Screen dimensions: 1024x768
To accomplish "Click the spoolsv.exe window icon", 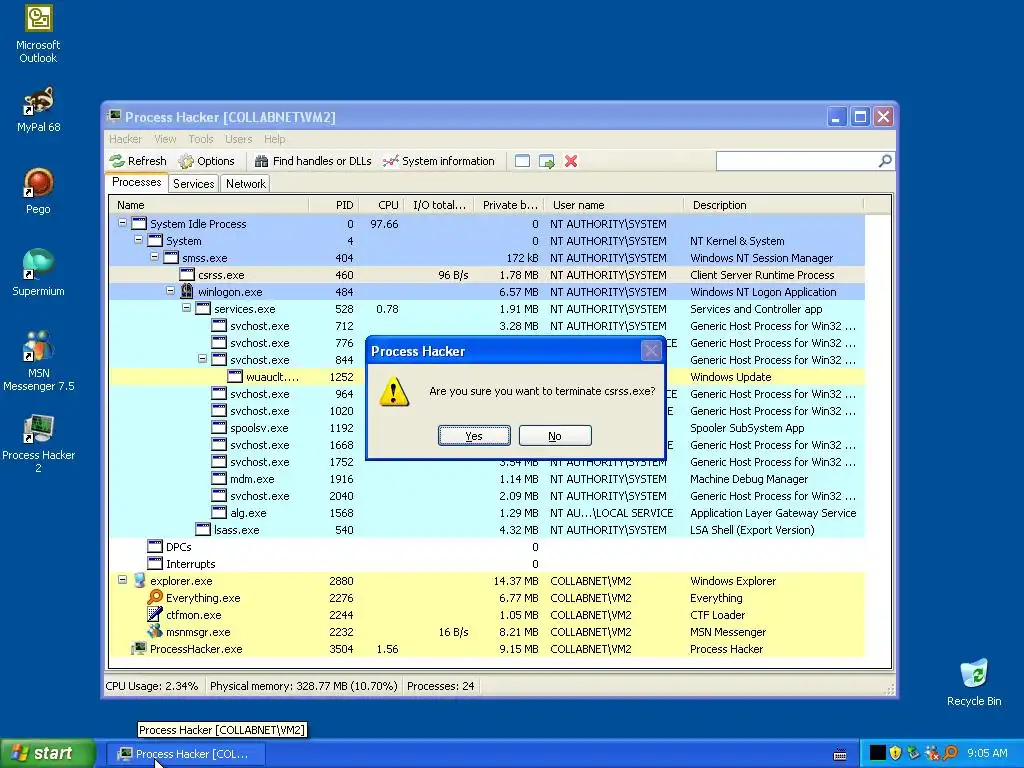I will (219, 428).
